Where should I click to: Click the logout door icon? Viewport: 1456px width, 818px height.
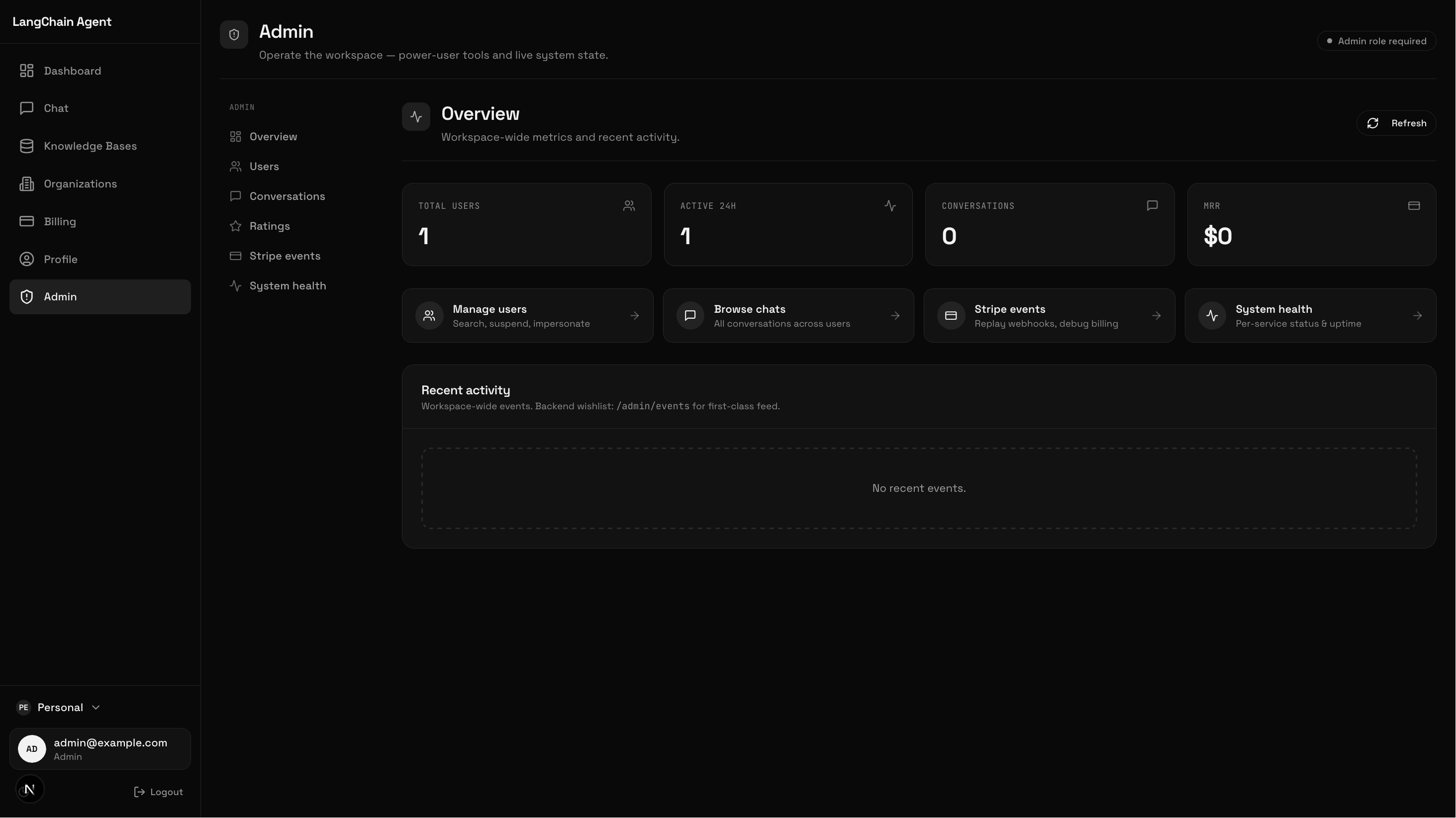[x=139, y=792]
